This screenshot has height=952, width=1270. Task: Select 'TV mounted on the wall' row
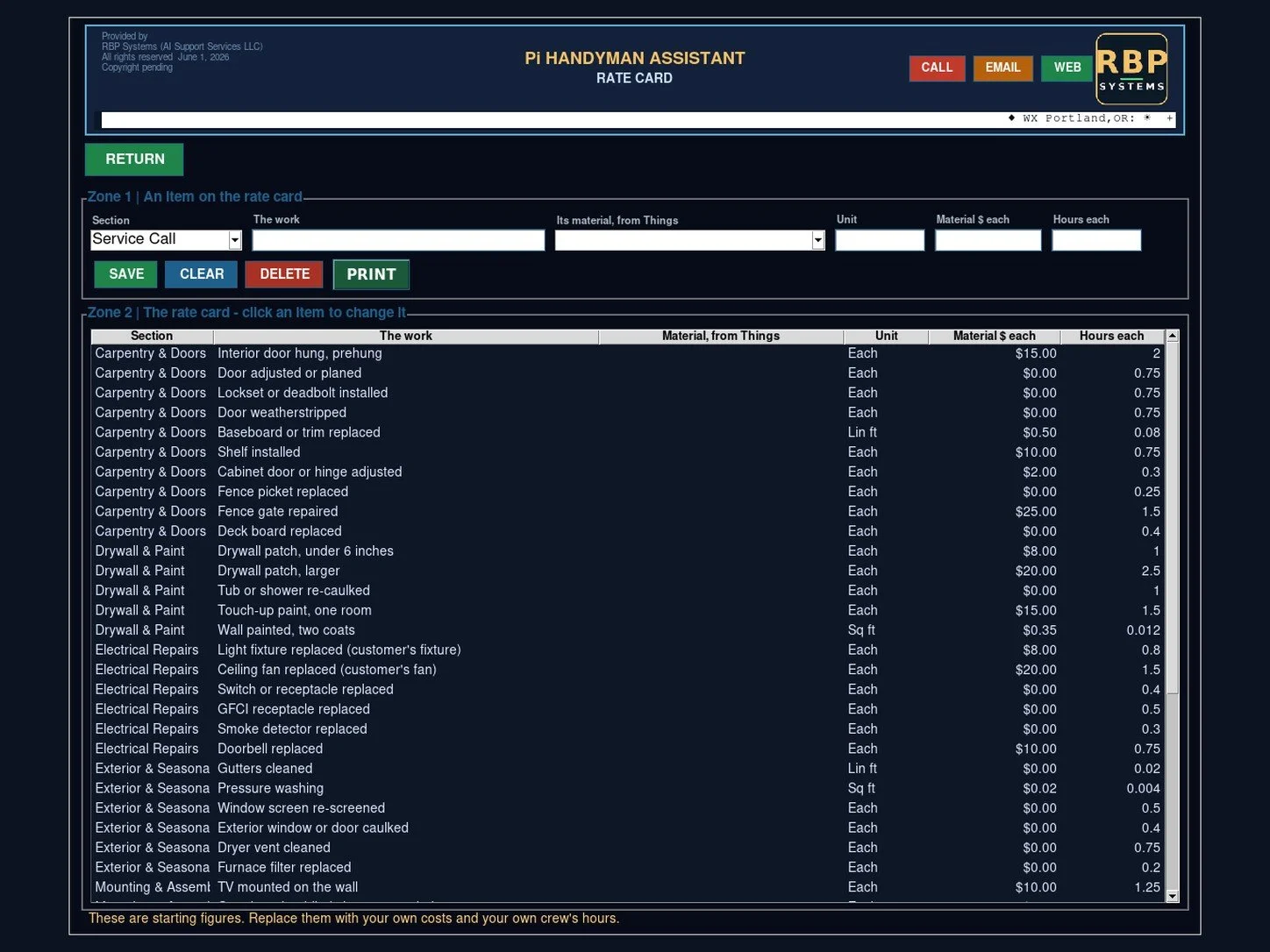click(628, 887)
